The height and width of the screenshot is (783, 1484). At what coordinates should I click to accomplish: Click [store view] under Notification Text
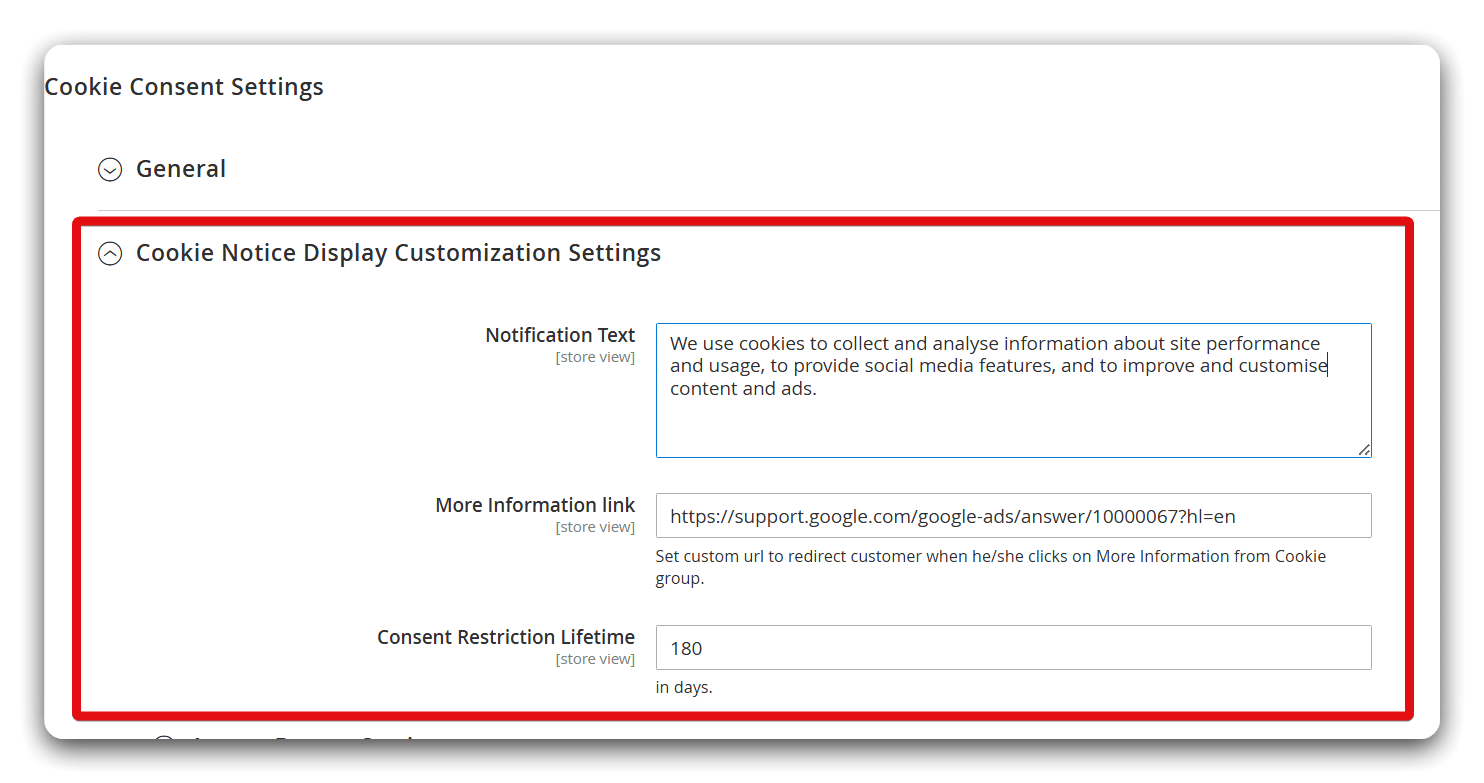(595, 357)
